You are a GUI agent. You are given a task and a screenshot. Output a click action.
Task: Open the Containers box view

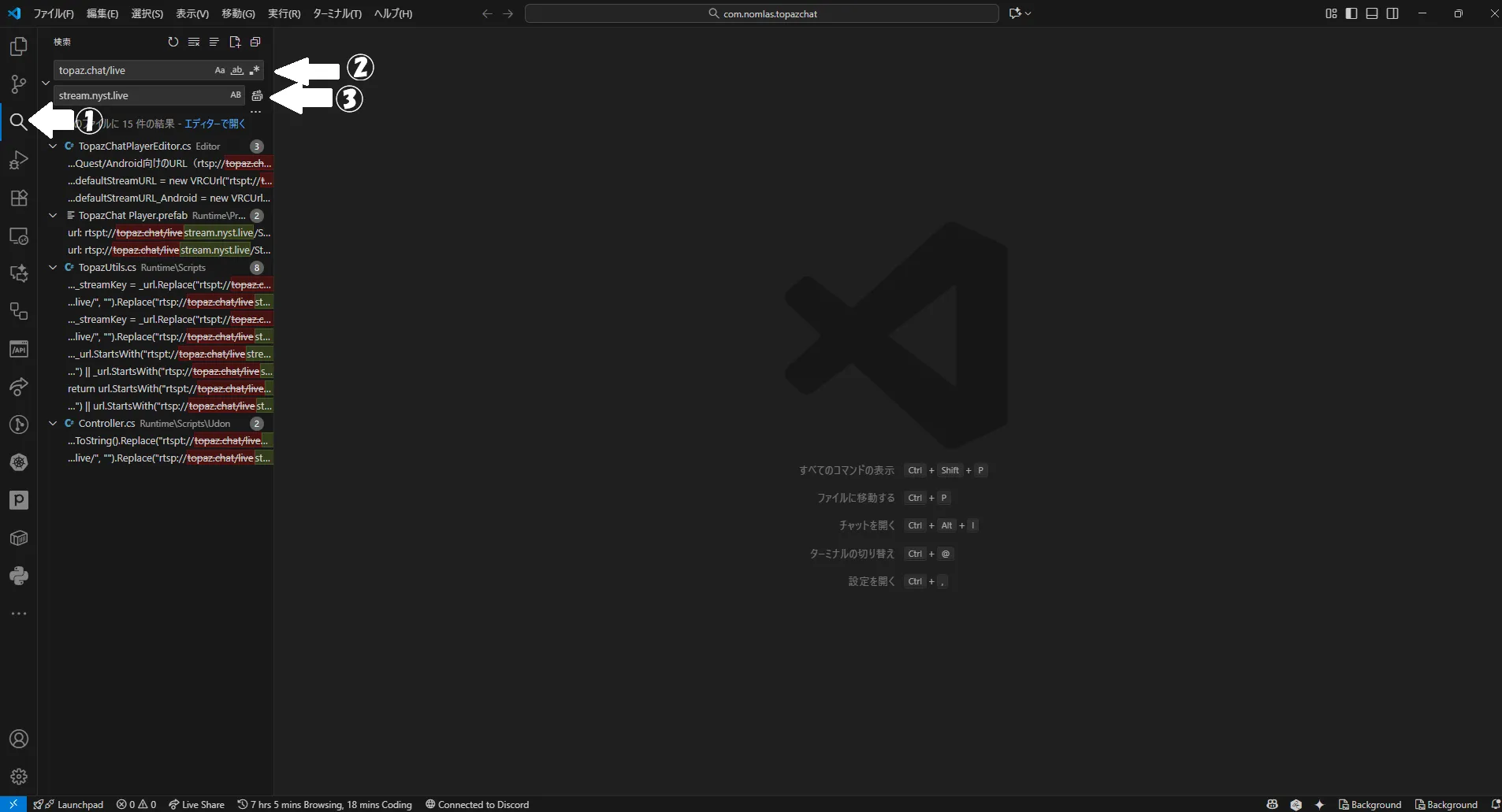18,538
